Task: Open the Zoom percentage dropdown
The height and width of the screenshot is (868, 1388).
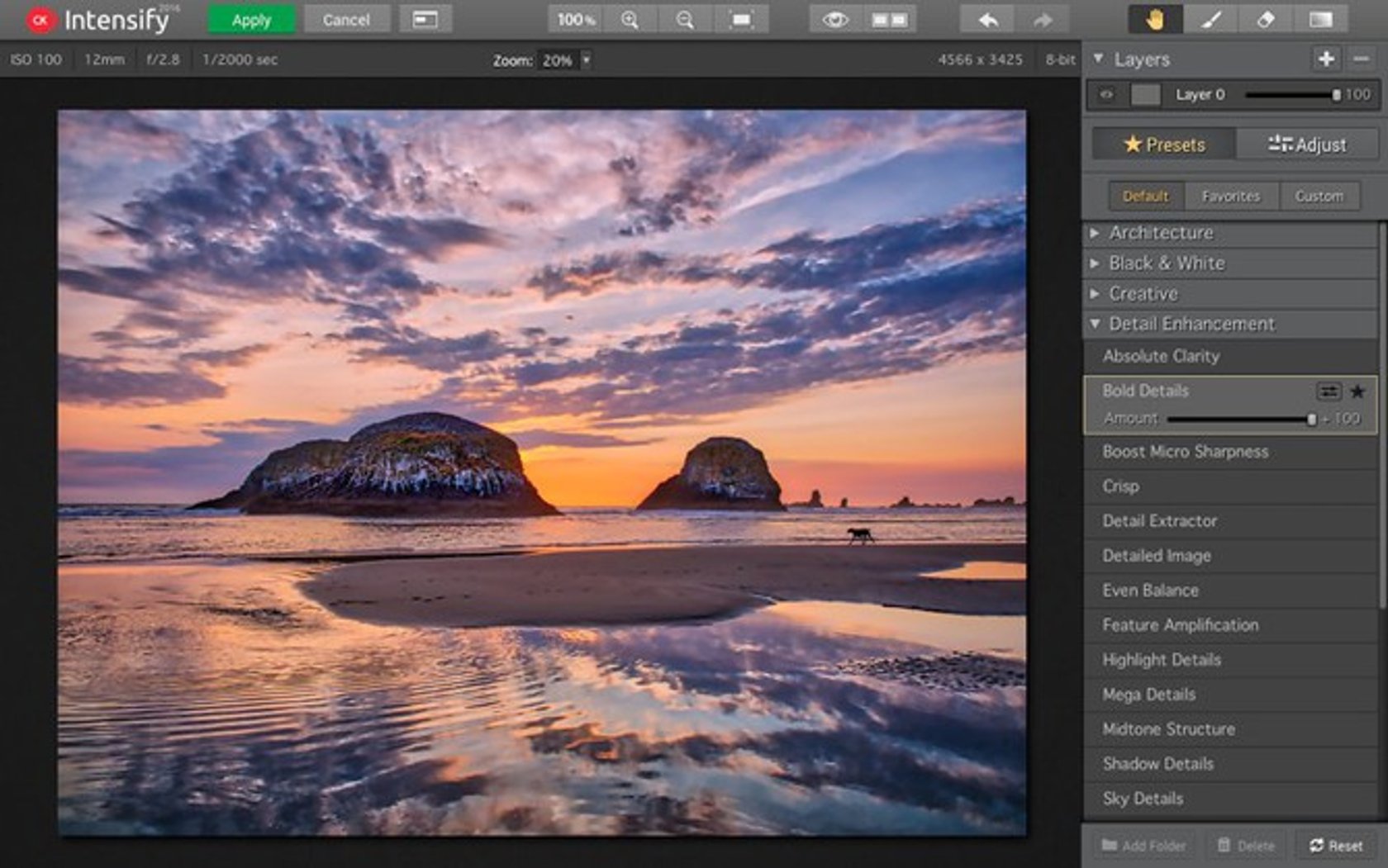Action: click(x=586, y=59)
